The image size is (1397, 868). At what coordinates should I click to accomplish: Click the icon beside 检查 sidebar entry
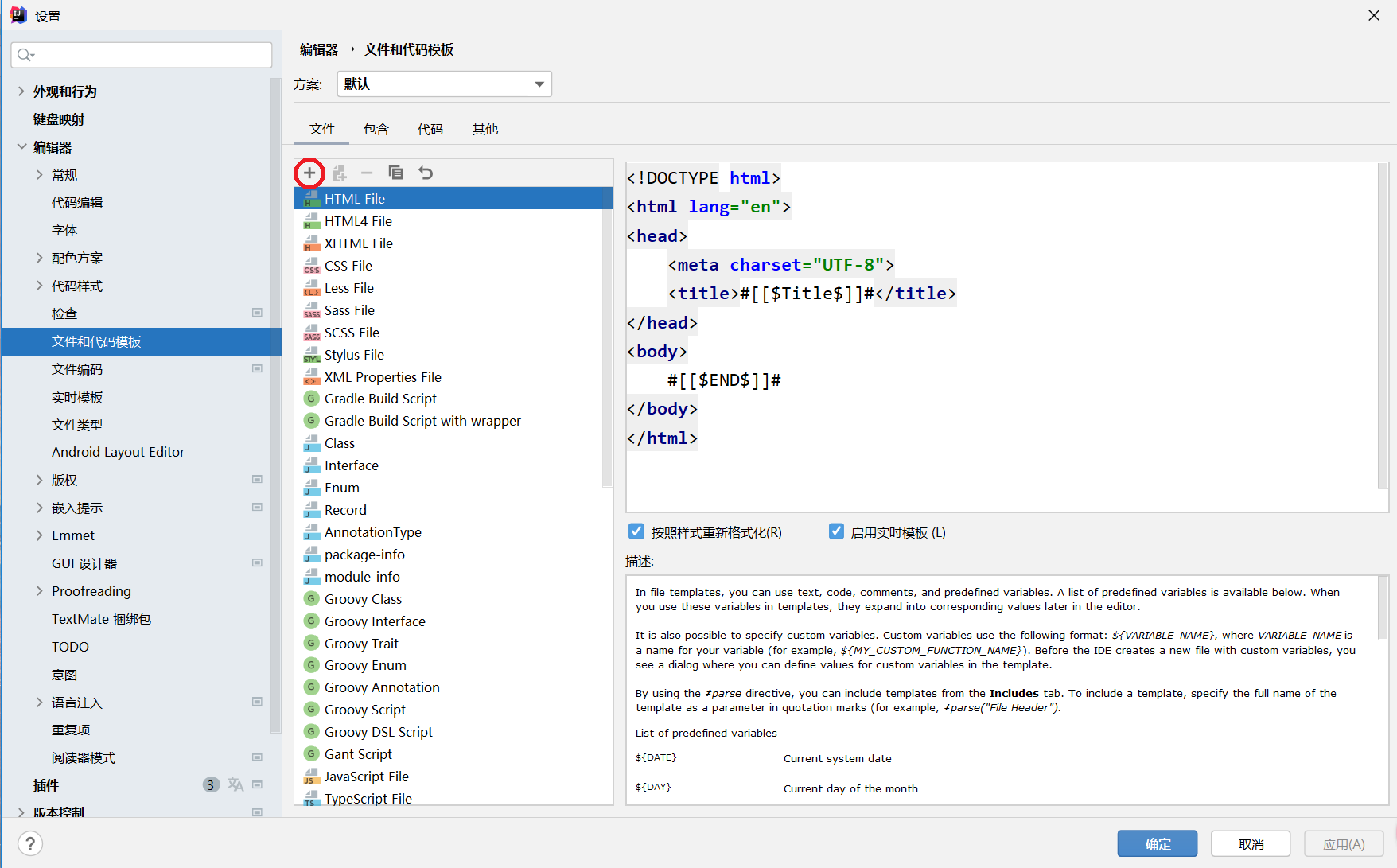[257, 313]
